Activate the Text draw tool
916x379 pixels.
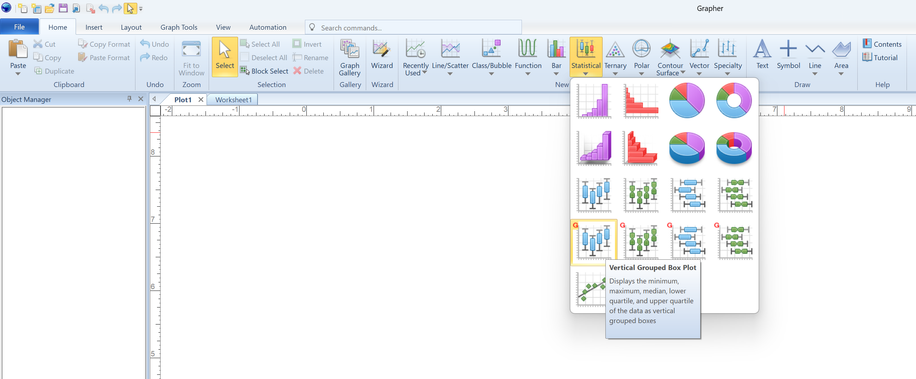(762, 55)
